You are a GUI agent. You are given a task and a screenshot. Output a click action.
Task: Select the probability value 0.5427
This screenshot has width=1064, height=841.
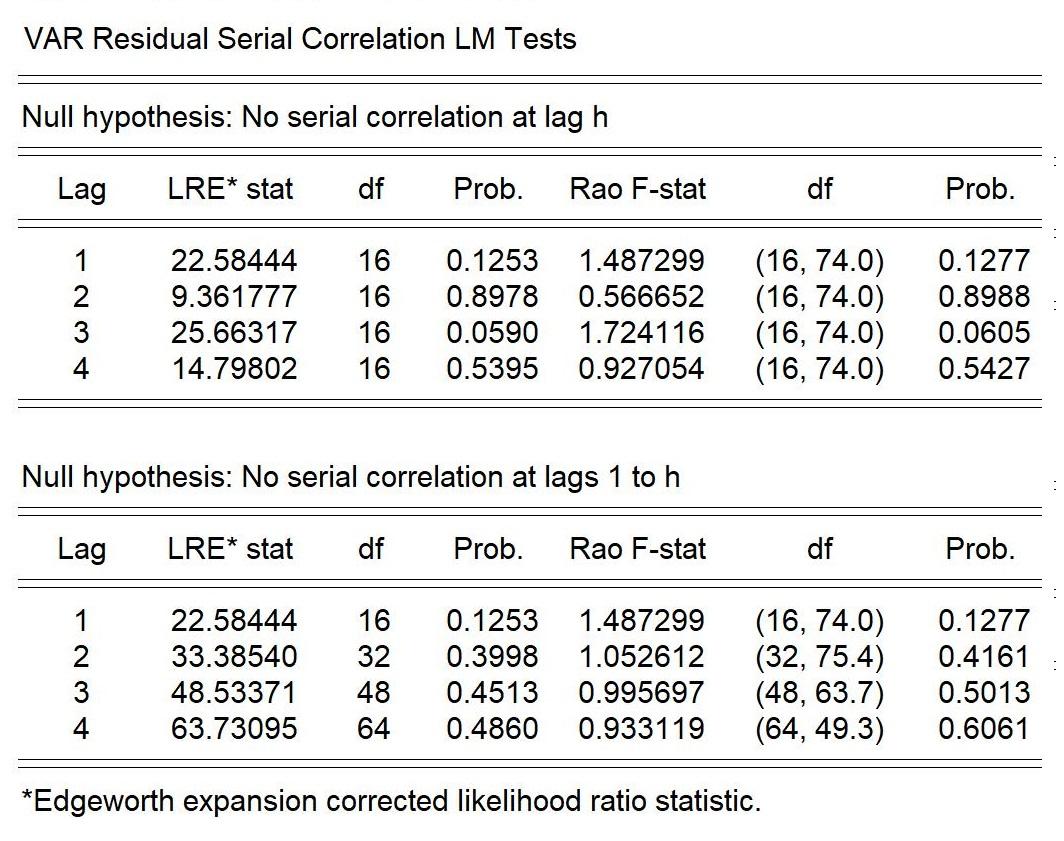pyautogui.click(x=983, y=369)
